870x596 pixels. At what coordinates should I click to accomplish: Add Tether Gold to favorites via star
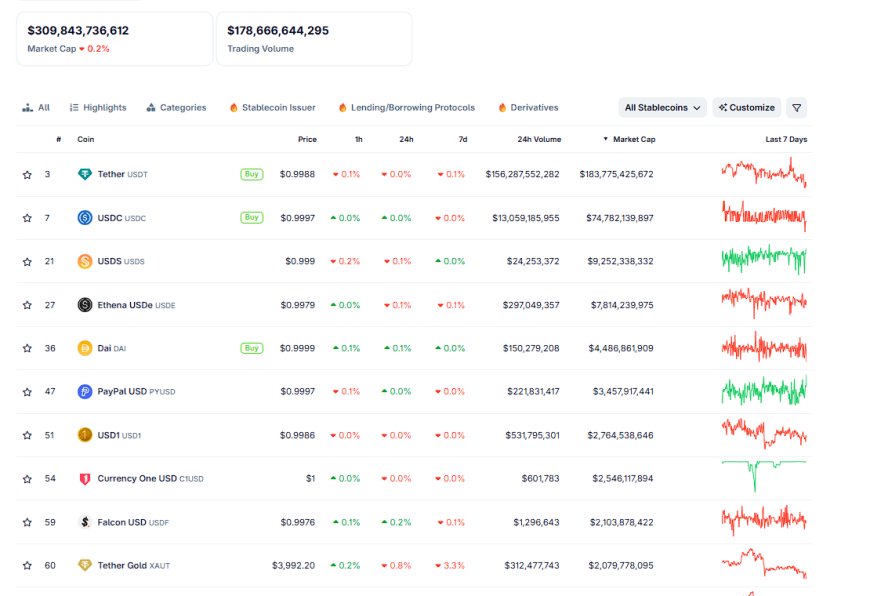click(27, 566)
